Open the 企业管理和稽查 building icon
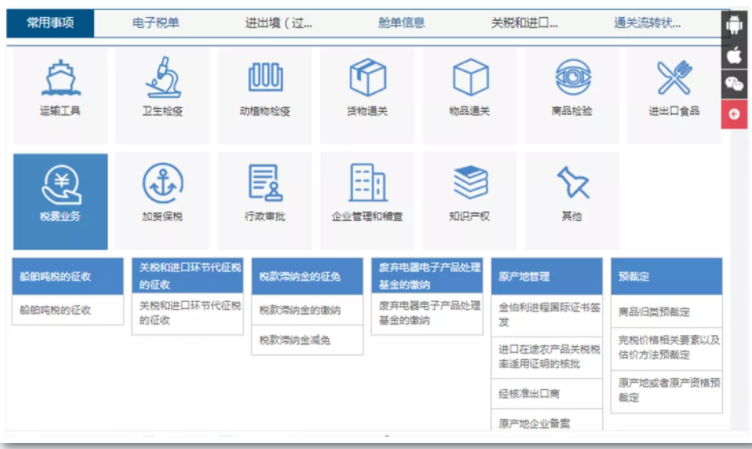Screen dimensions: 752x449 tap(367, 184)
